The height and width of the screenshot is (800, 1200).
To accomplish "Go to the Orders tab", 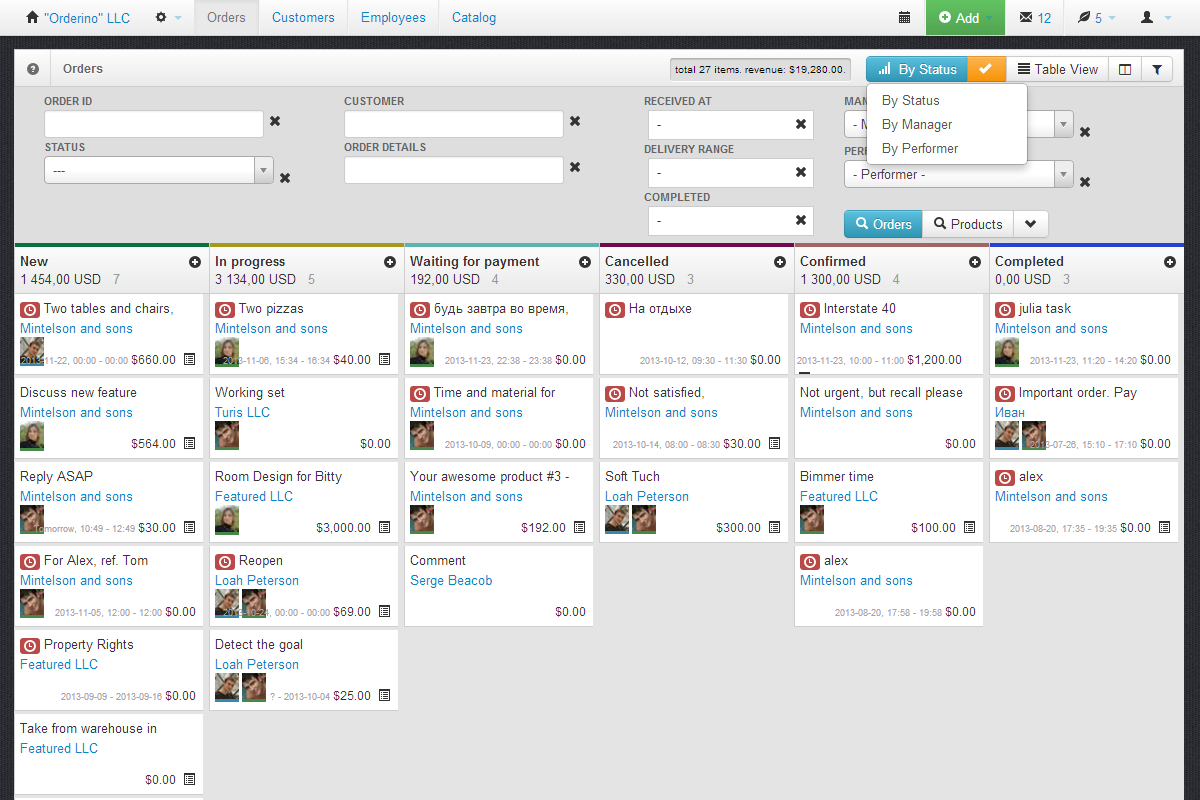I will coord(226,18).
